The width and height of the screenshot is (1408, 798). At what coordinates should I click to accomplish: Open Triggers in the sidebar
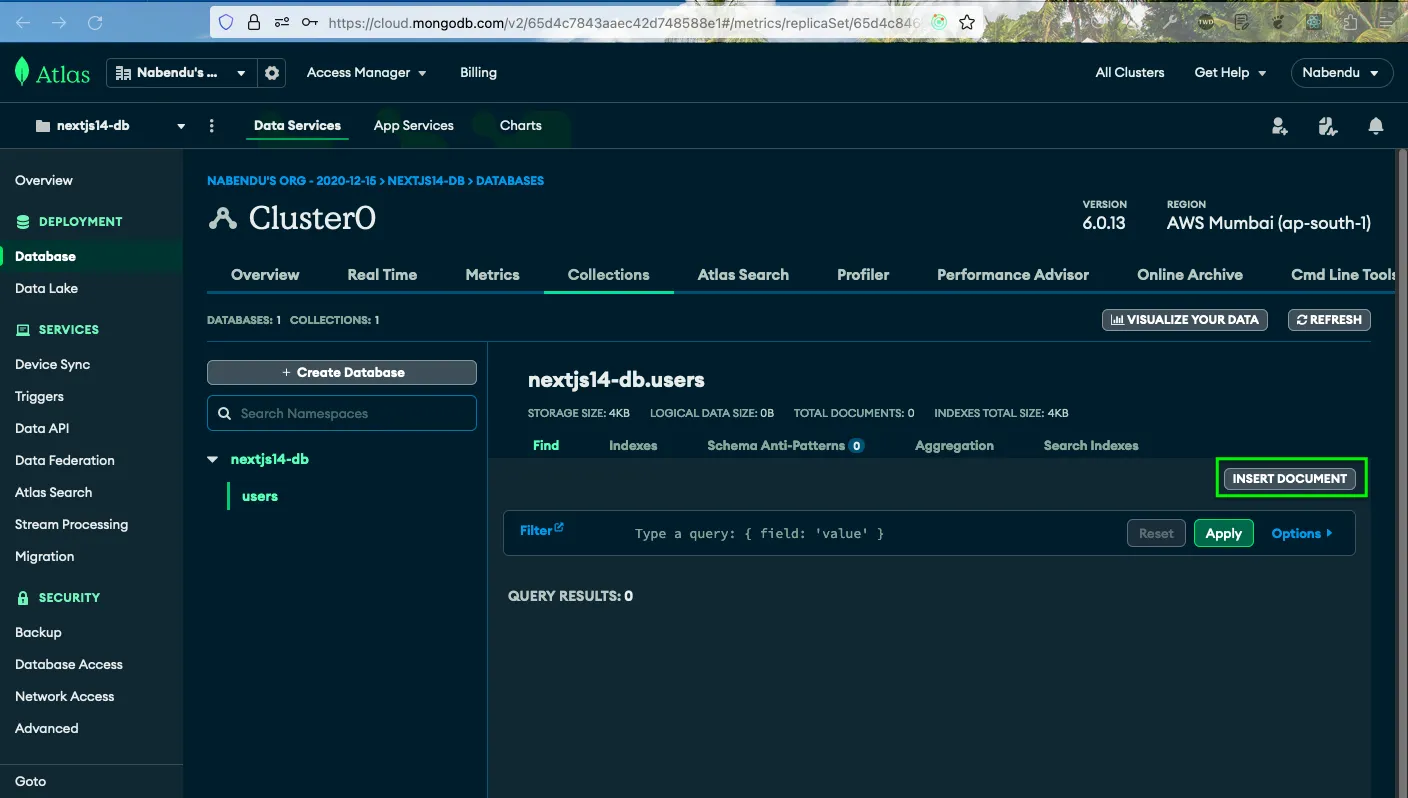(39, 396)
